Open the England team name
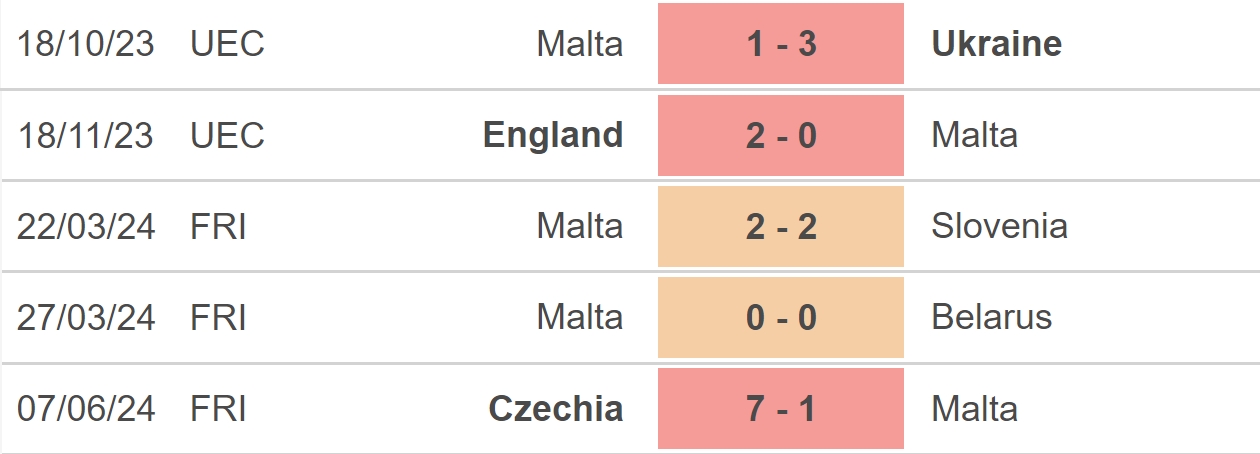1260x454 pixels. (x=553, y=136)
